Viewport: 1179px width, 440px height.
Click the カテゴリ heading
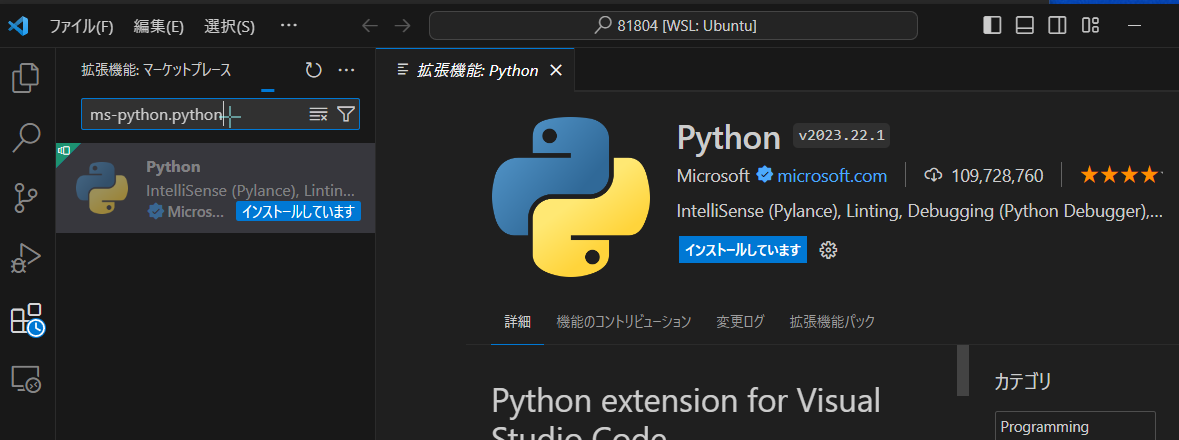click(x=1023, y=381)
